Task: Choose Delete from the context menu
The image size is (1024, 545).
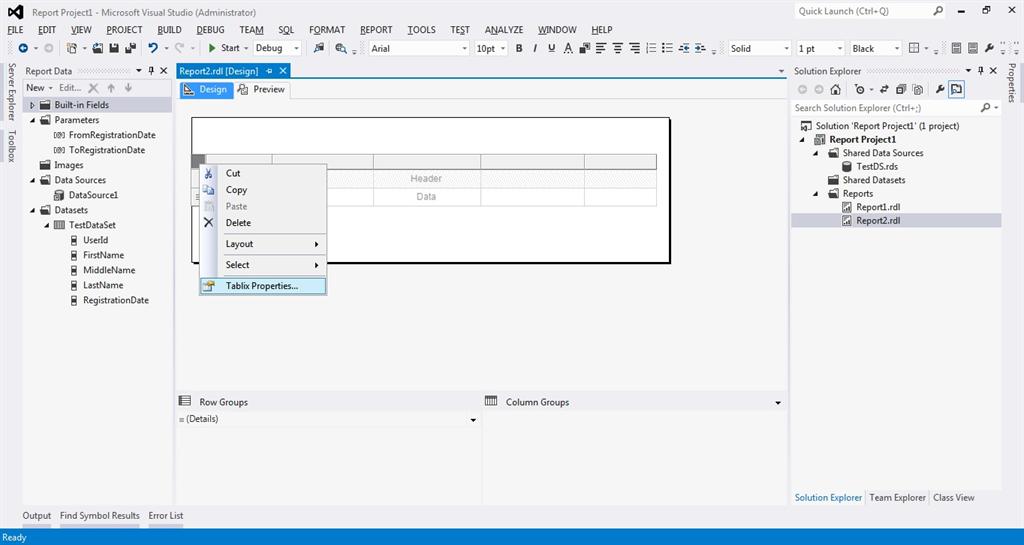Action: tap(263, 223)
